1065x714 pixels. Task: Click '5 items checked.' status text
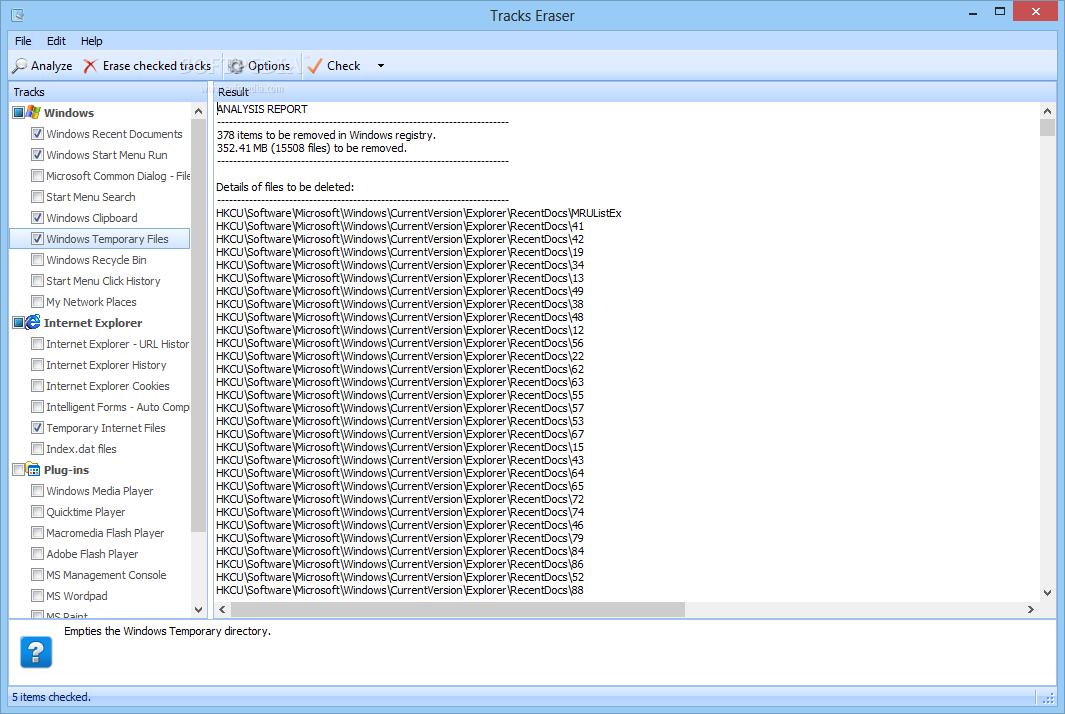tap(51, 697)
